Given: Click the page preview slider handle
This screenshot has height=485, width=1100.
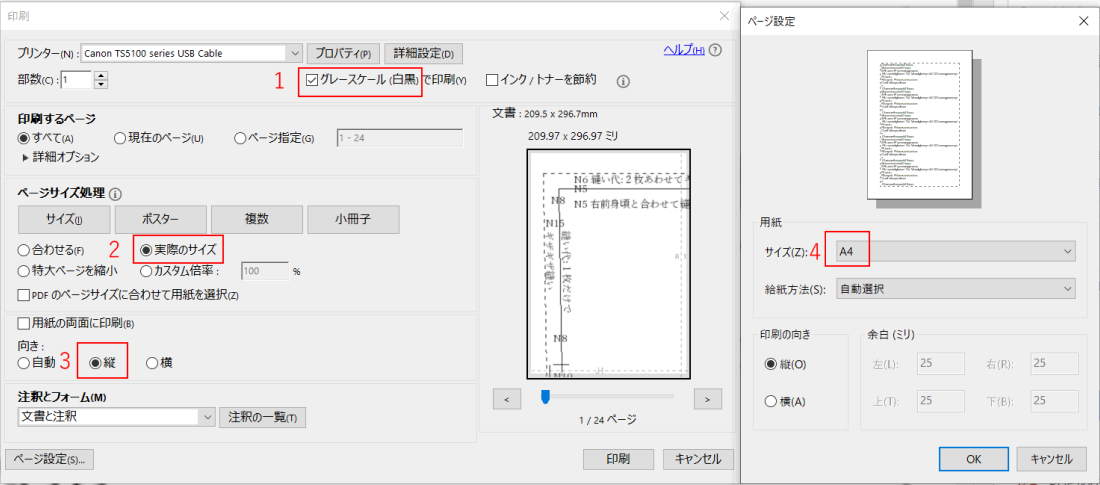Looking at the screenshot, I should (x=545, y=398).
